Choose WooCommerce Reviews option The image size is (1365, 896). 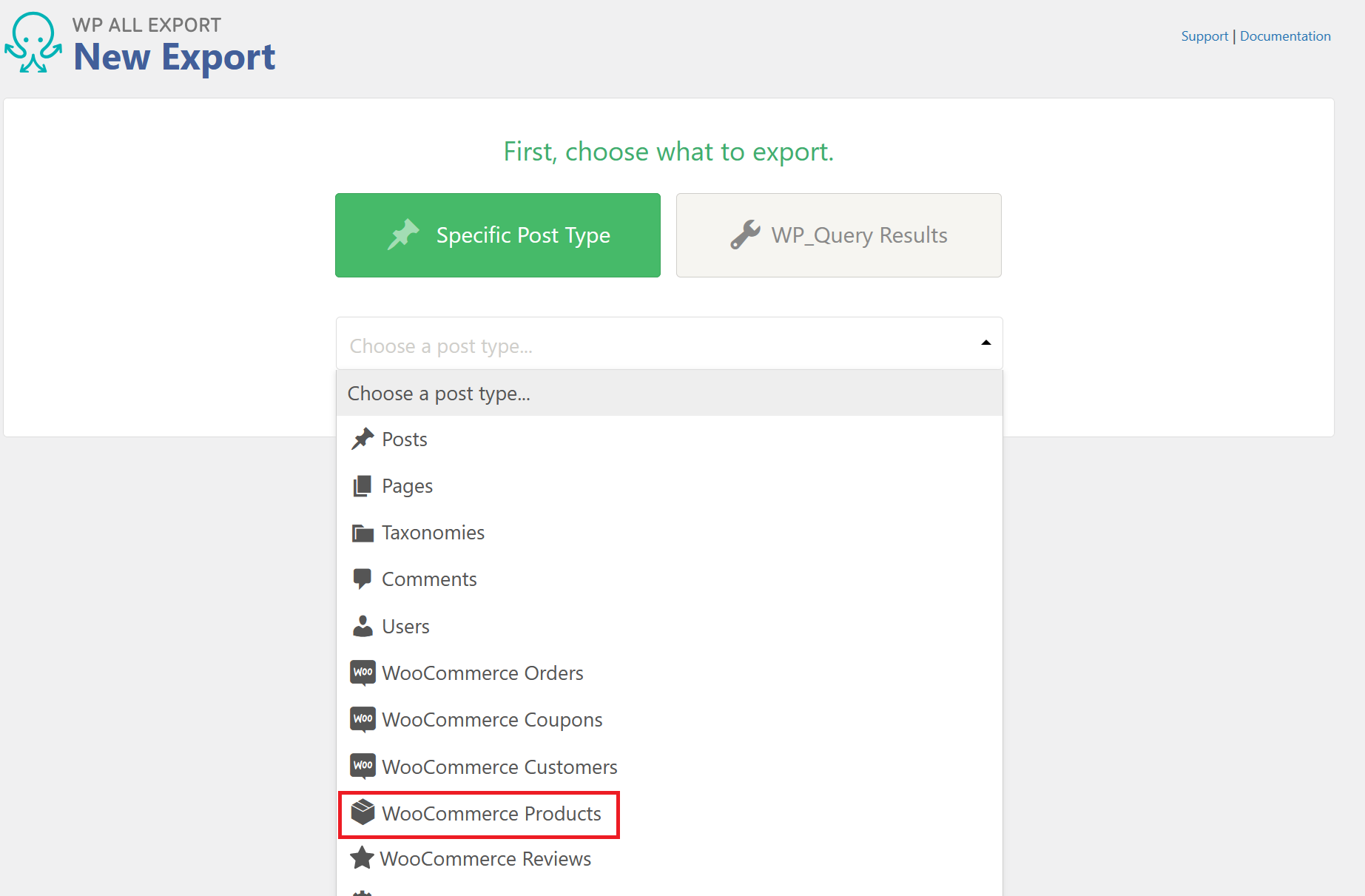[x=670, y=859]
